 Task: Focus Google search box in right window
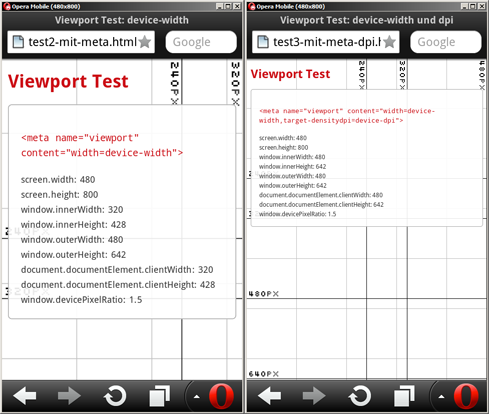(x=446, y=42)
